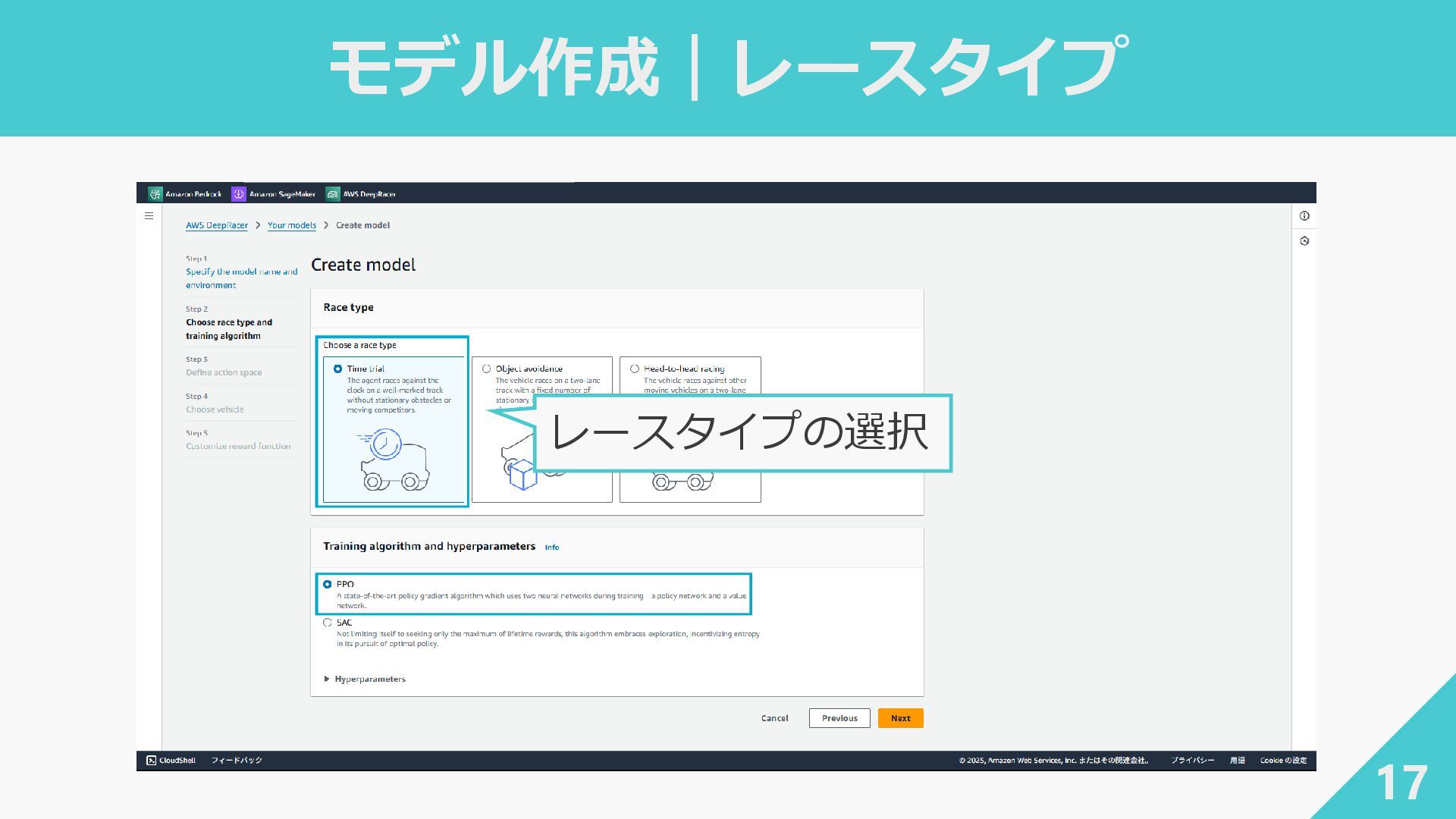Click the Amazon Bedrock service icon
The width and height of the screenshot is (1456, 819).
pos(155,194)
